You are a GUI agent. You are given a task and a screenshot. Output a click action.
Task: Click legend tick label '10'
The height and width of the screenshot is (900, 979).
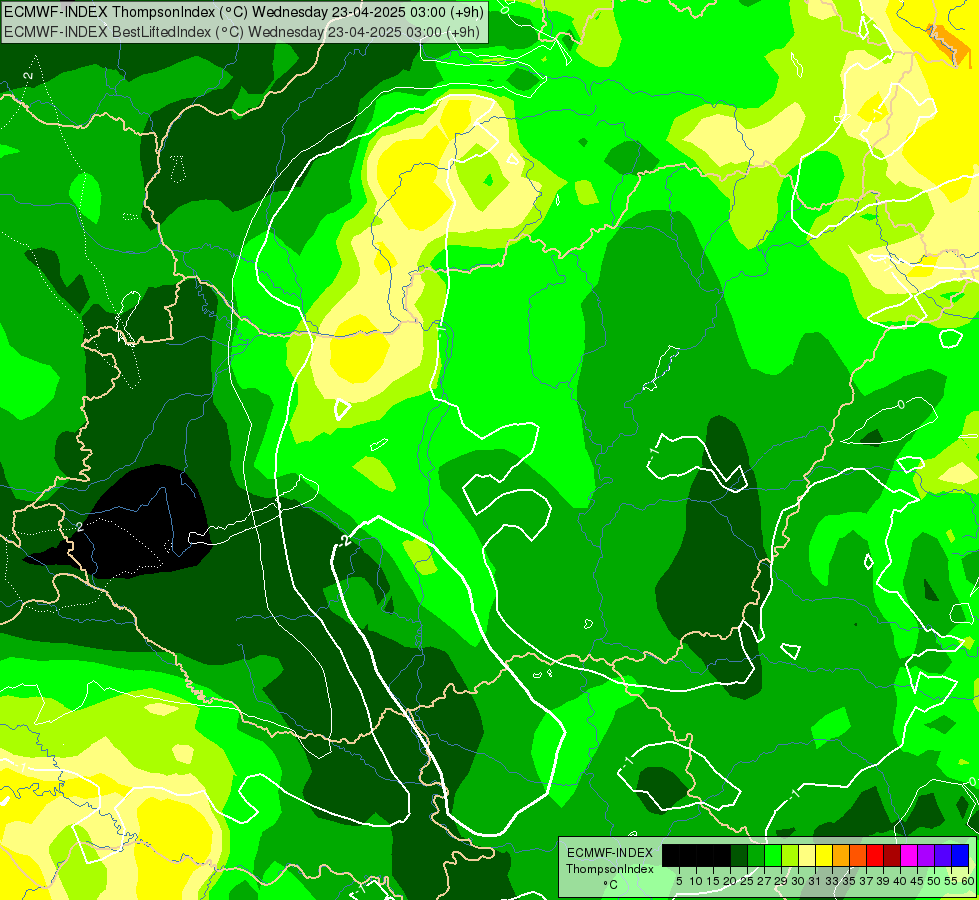[696, 881]
